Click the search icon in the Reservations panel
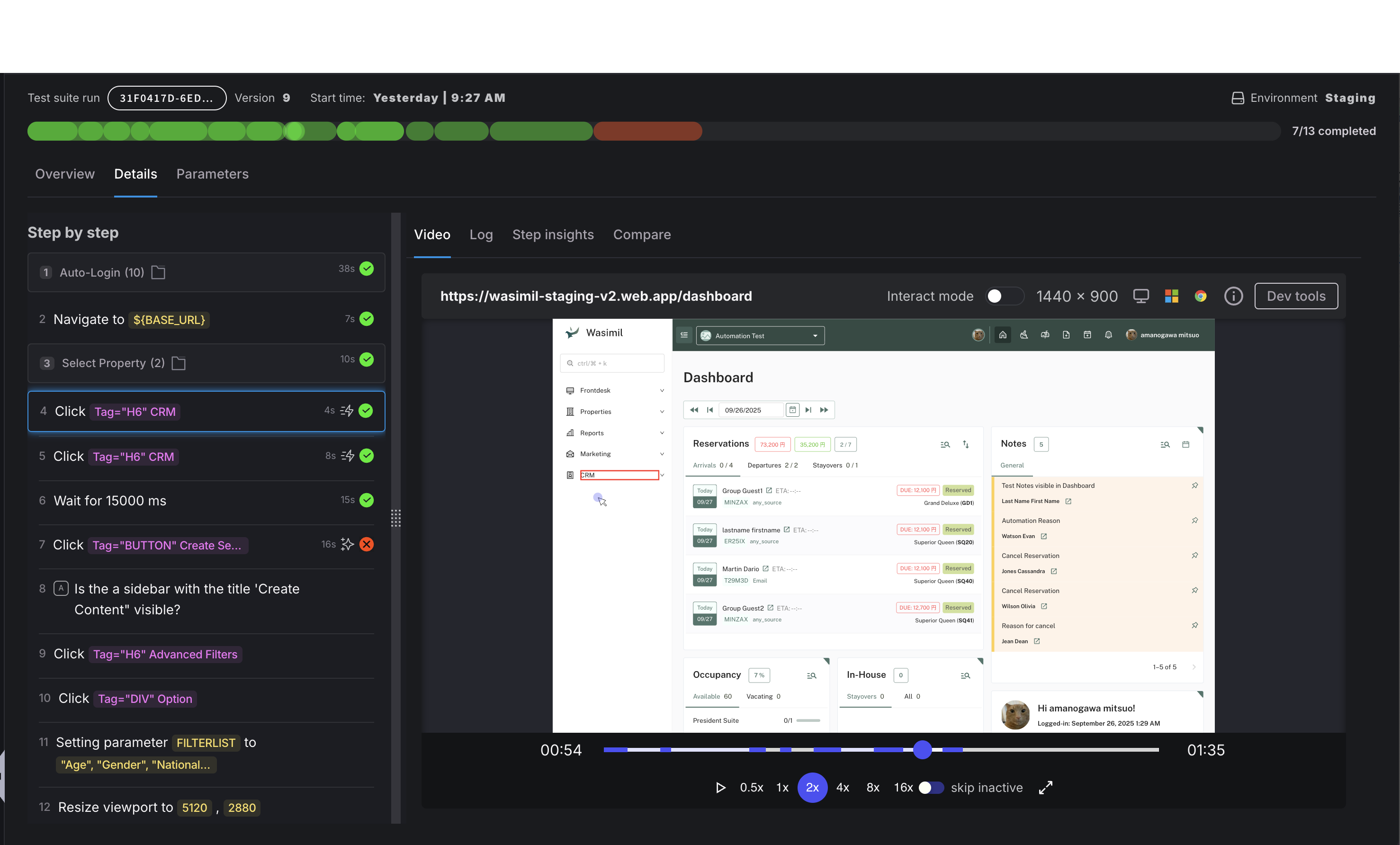 click(x=945, y=444)
